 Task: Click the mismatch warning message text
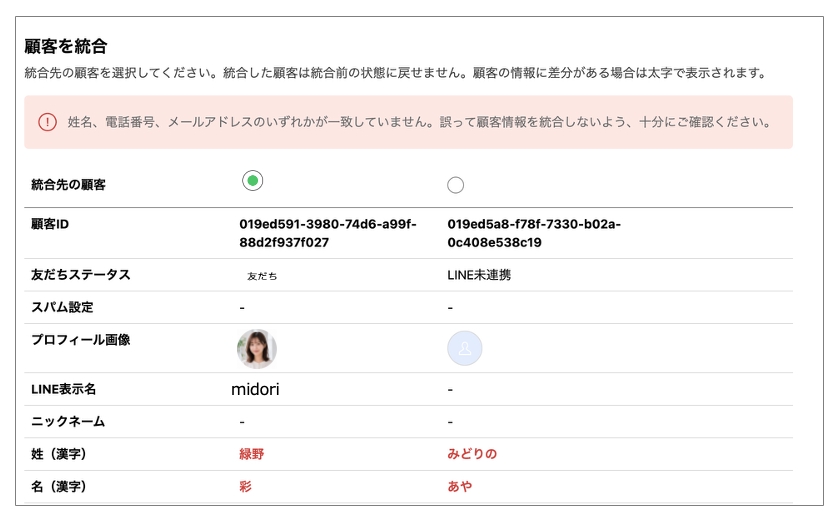coord(420,122)
